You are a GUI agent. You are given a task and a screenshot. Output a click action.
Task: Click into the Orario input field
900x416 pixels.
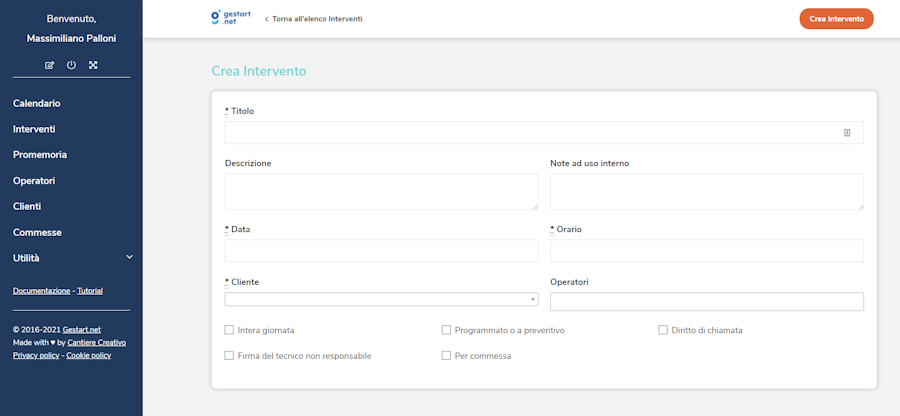tap(706, 251)
